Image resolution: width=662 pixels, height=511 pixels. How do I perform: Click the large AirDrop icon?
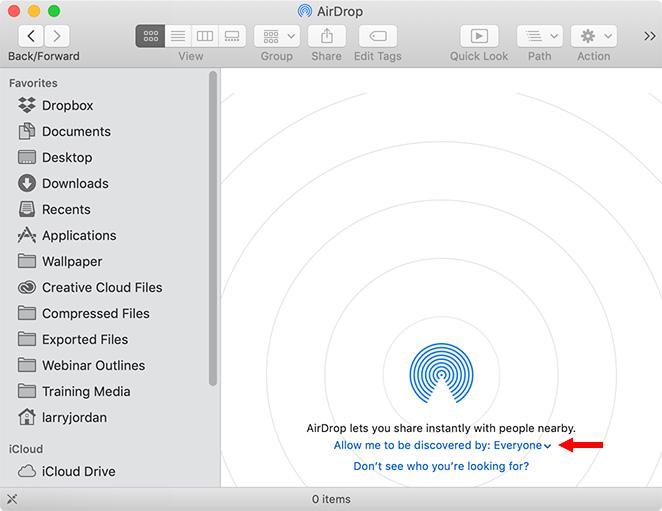[x=441, y=374]
